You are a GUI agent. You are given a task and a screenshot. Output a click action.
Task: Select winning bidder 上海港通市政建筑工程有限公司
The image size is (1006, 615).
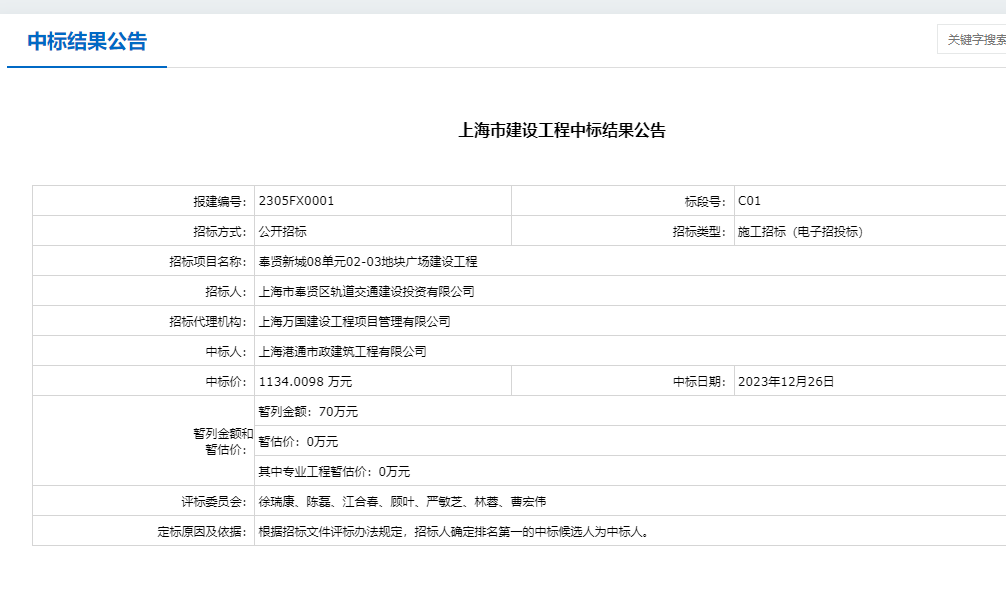tap(342, 351)
